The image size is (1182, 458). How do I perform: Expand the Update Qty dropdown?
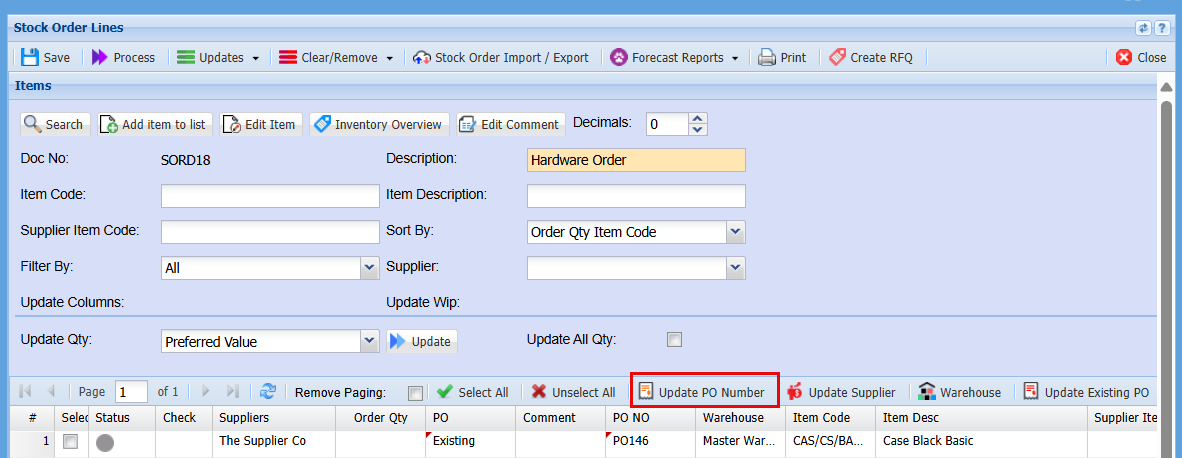tap(369, 341)
